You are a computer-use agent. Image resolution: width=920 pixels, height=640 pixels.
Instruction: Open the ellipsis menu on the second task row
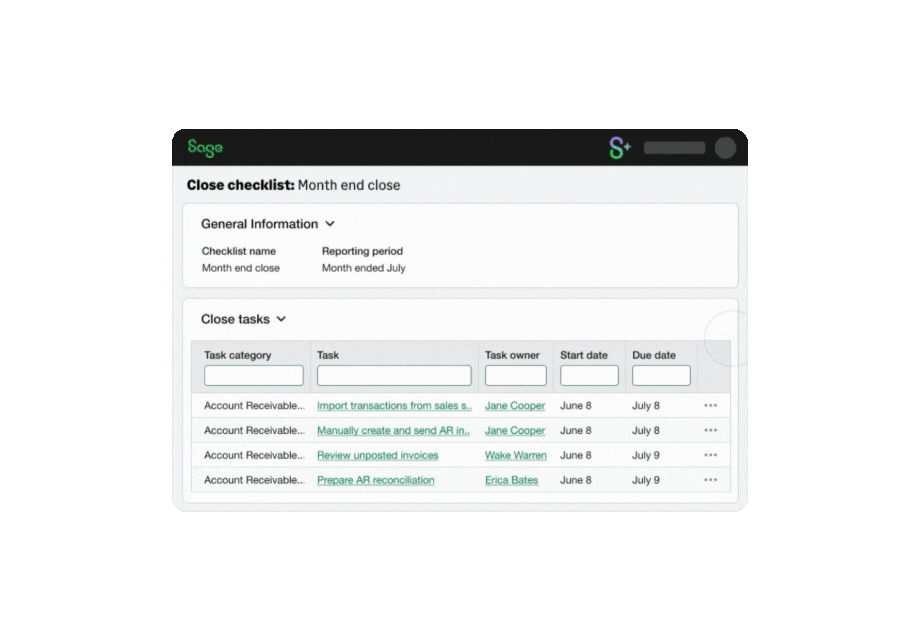712,430
